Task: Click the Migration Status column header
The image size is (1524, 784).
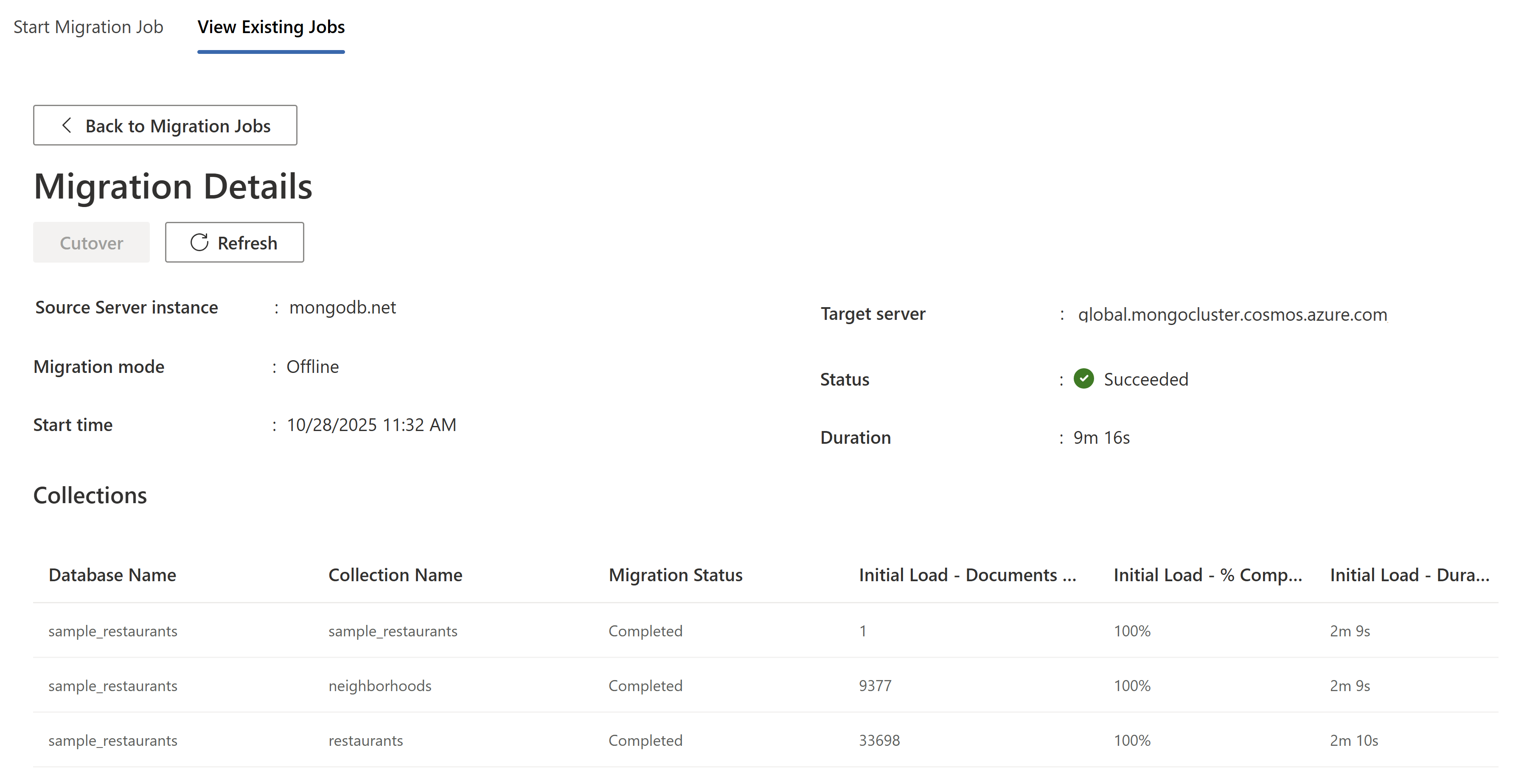Action: [x=676, y=575]
